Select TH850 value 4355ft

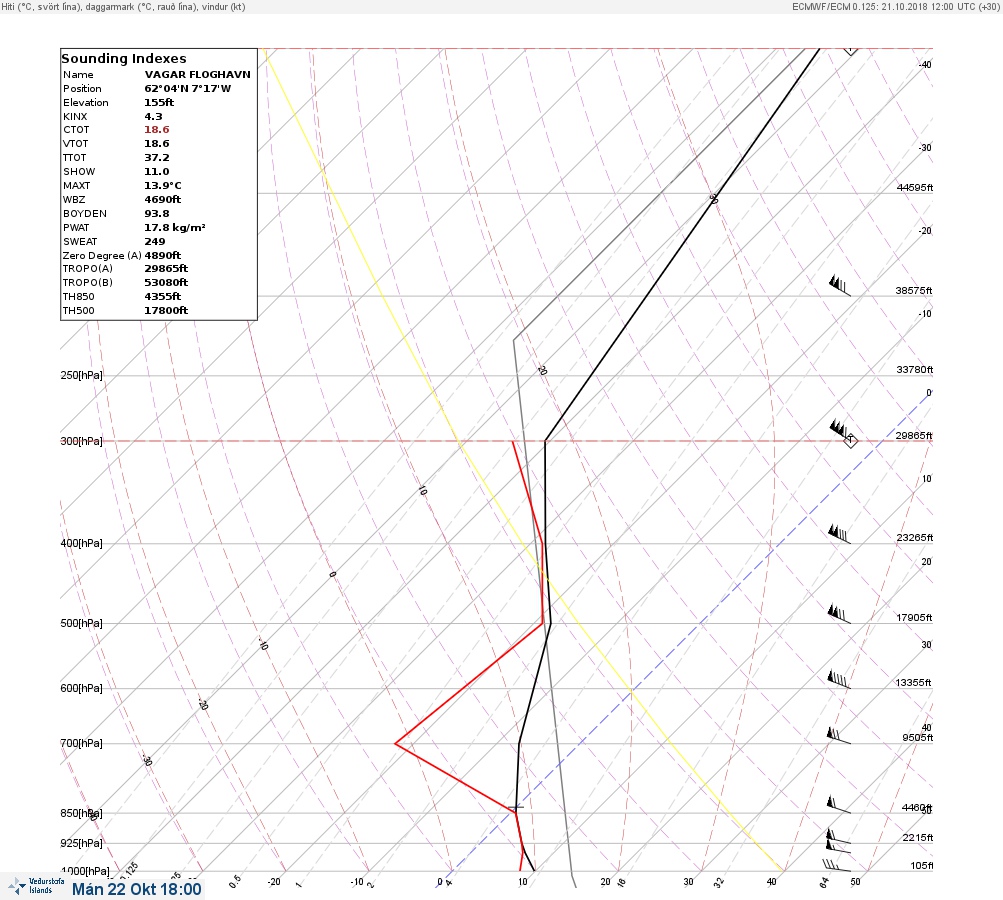pos(162,296)
